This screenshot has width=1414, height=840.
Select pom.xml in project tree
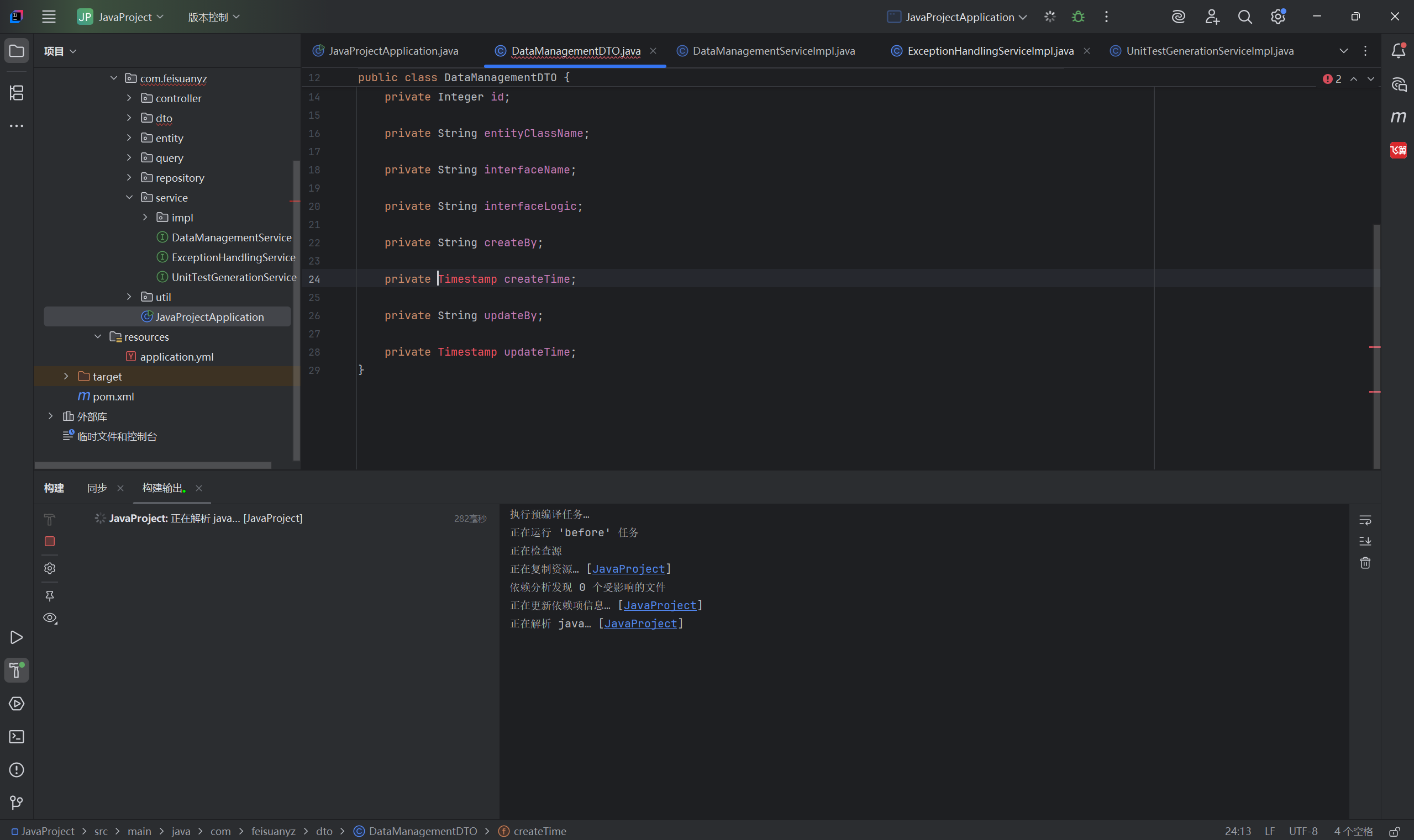coord(113,396)
